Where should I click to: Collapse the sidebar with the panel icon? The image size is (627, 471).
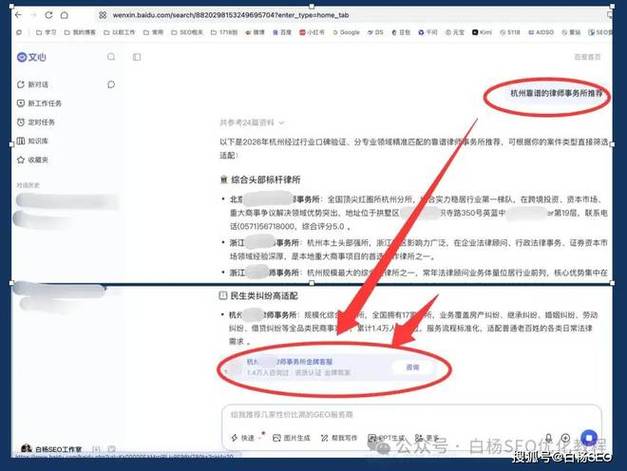(x=137, y=57)
